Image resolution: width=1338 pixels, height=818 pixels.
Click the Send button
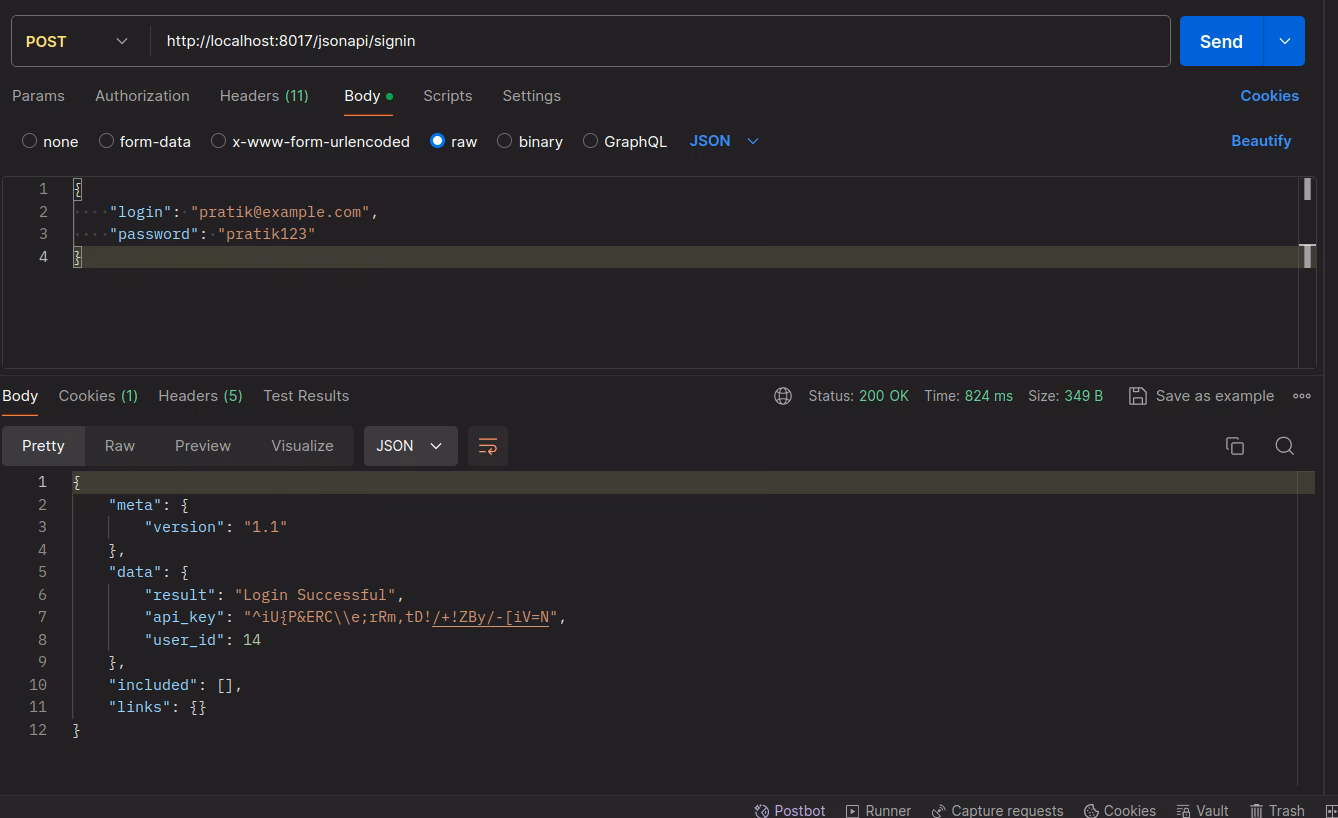tap(1221, 41)
